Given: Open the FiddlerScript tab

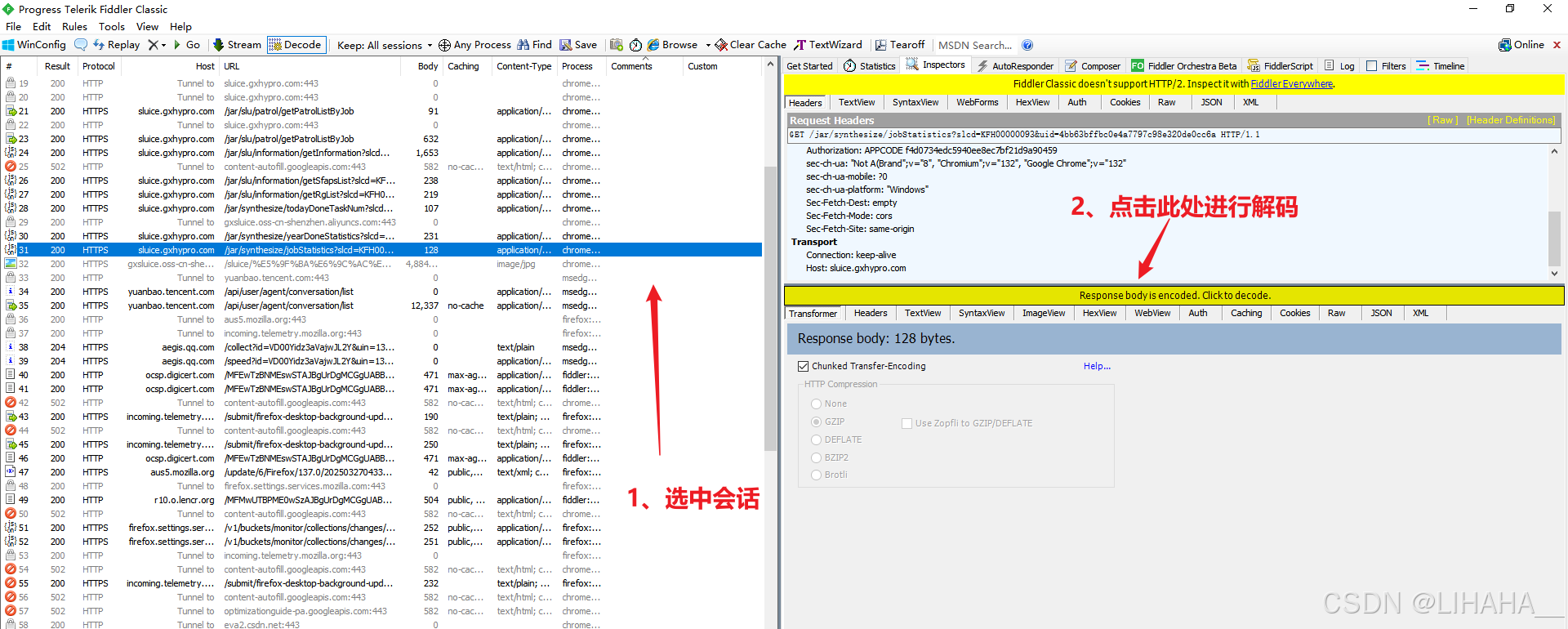Looking at the screenshot, I should coord(1281,66).
